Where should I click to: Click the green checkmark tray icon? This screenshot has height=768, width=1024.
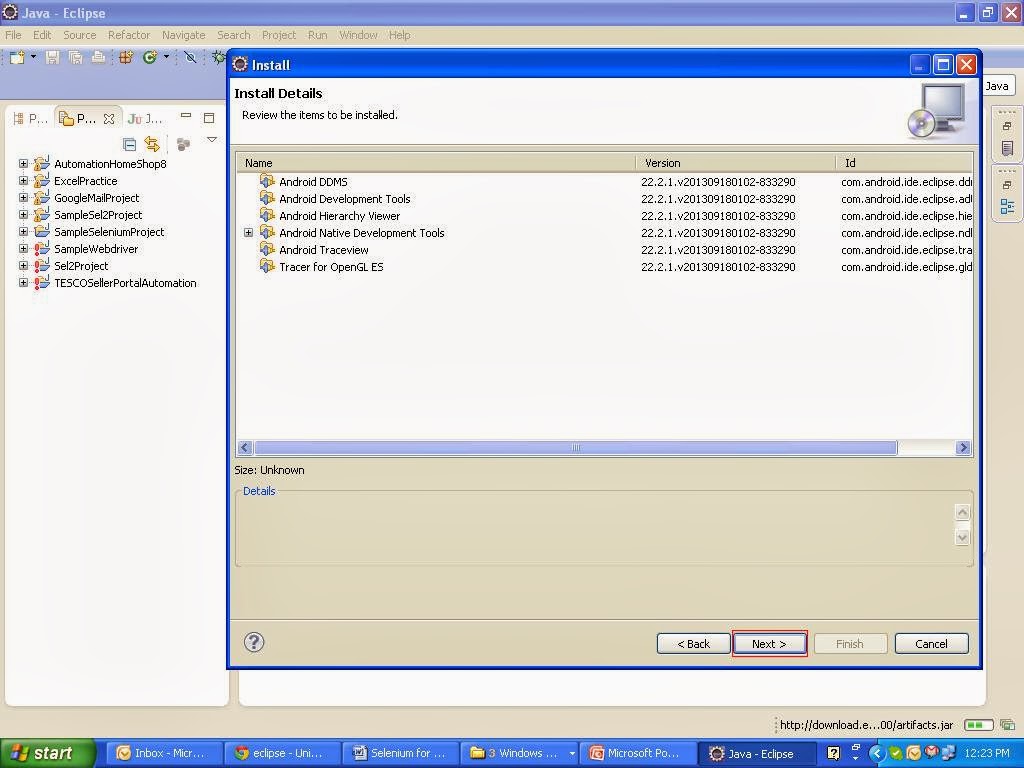[895, 753]
